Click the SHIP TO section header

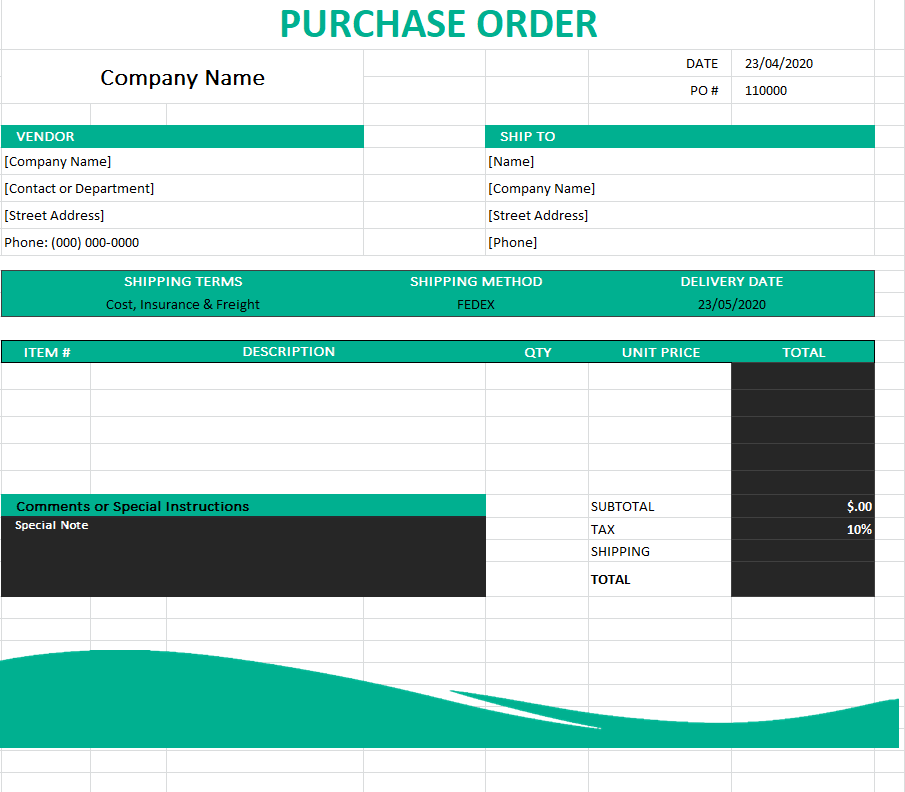tap(680, 136)
